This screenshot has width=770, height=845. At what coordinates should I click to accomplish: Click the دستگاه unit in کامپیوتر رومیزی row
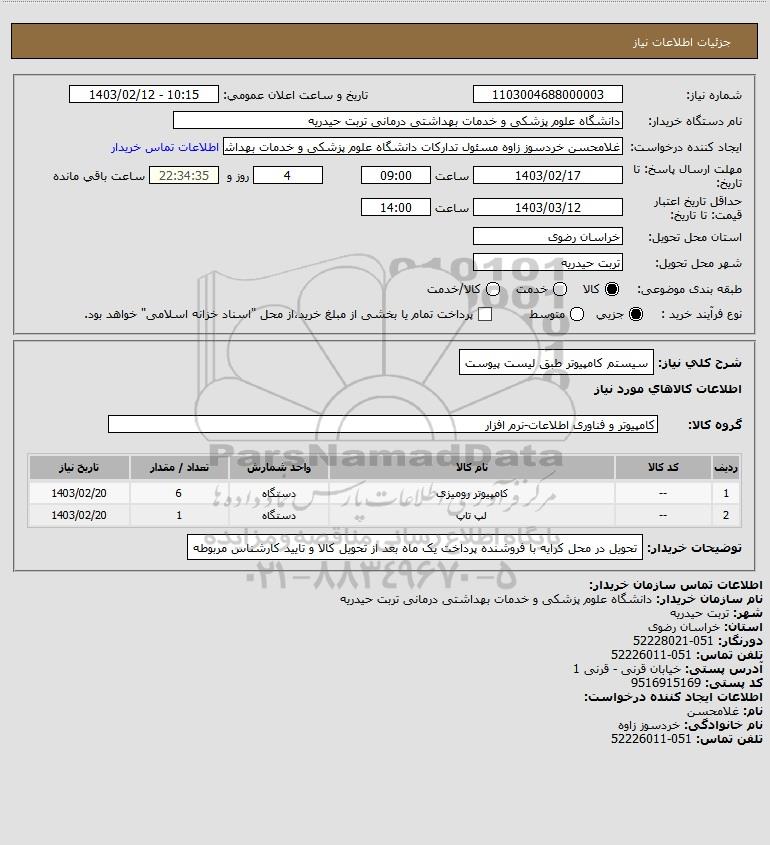pos(279,493)
